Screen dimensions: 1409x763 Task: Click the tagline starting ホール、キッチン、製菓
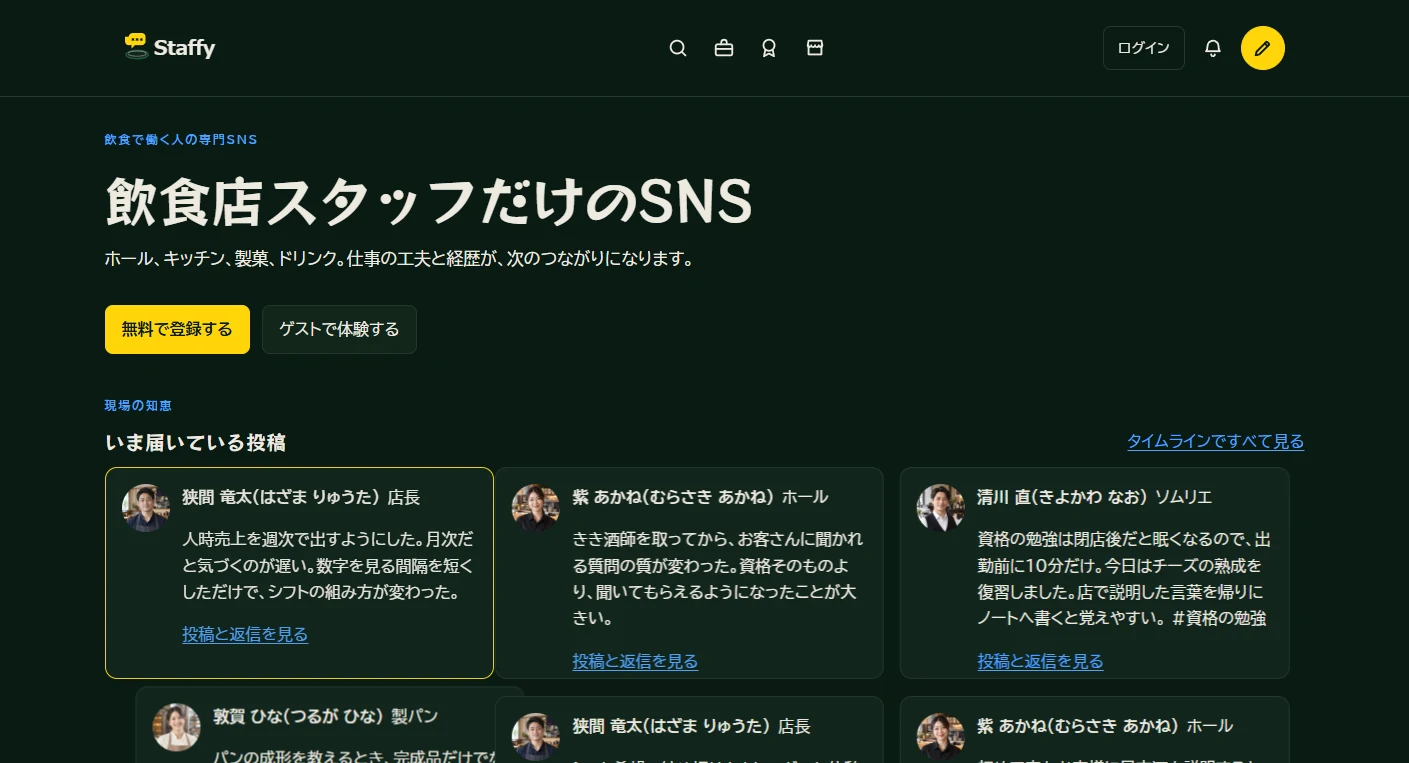(399, 259)
